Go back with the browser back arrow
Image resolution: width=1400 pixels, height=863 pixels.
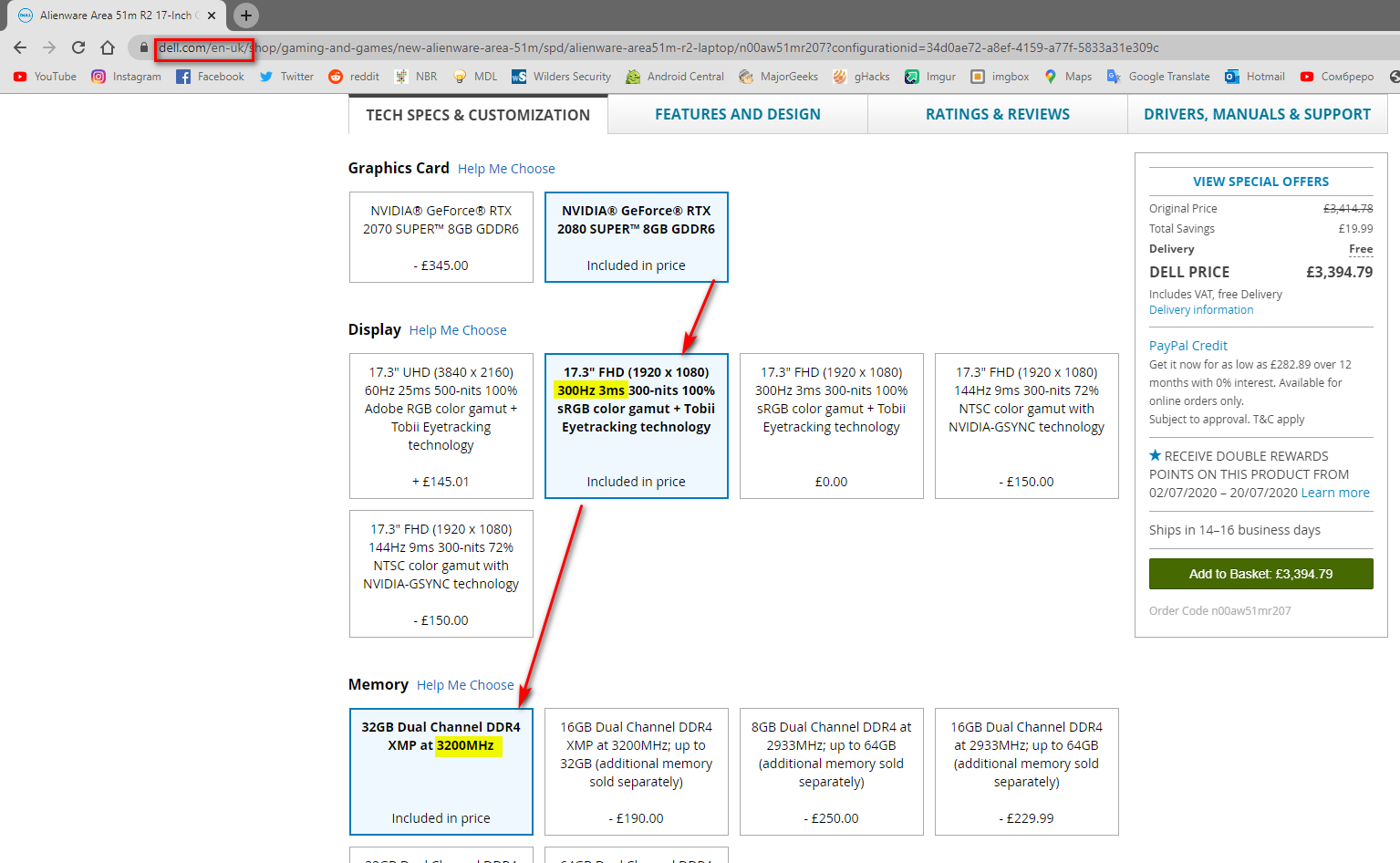point(20,47)
